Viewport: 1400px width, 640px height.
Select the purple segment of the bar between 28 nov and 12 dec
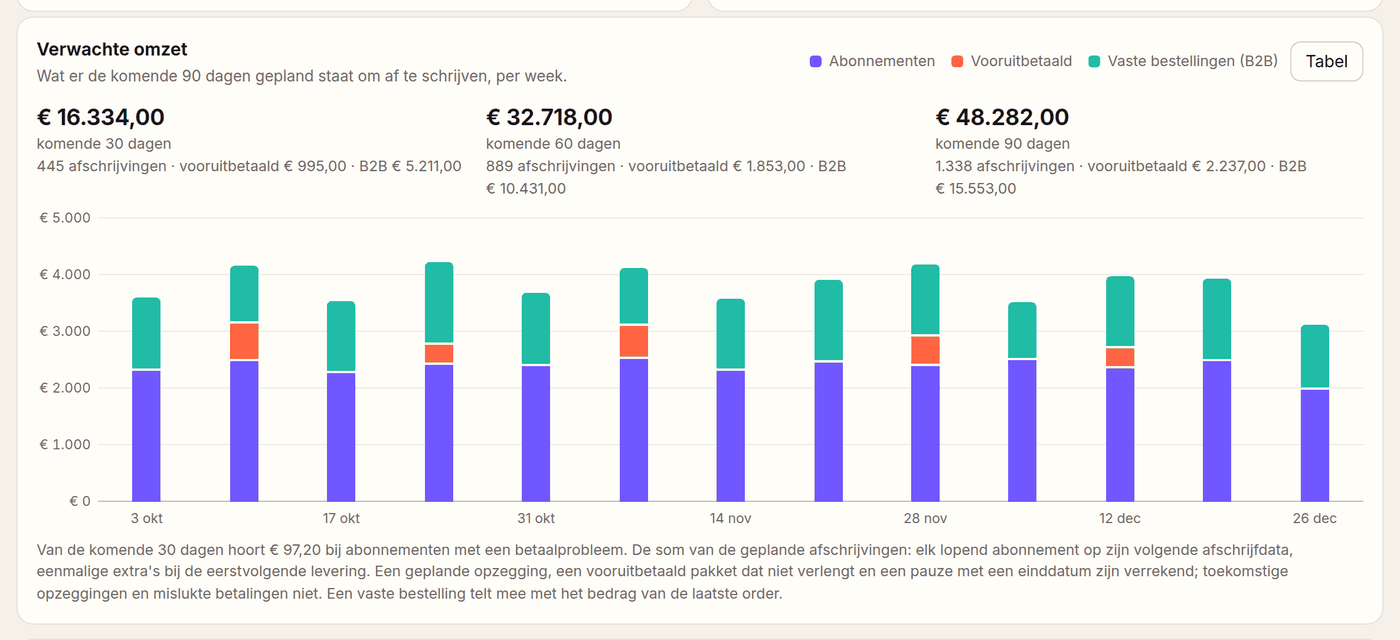pos(1022,431)
